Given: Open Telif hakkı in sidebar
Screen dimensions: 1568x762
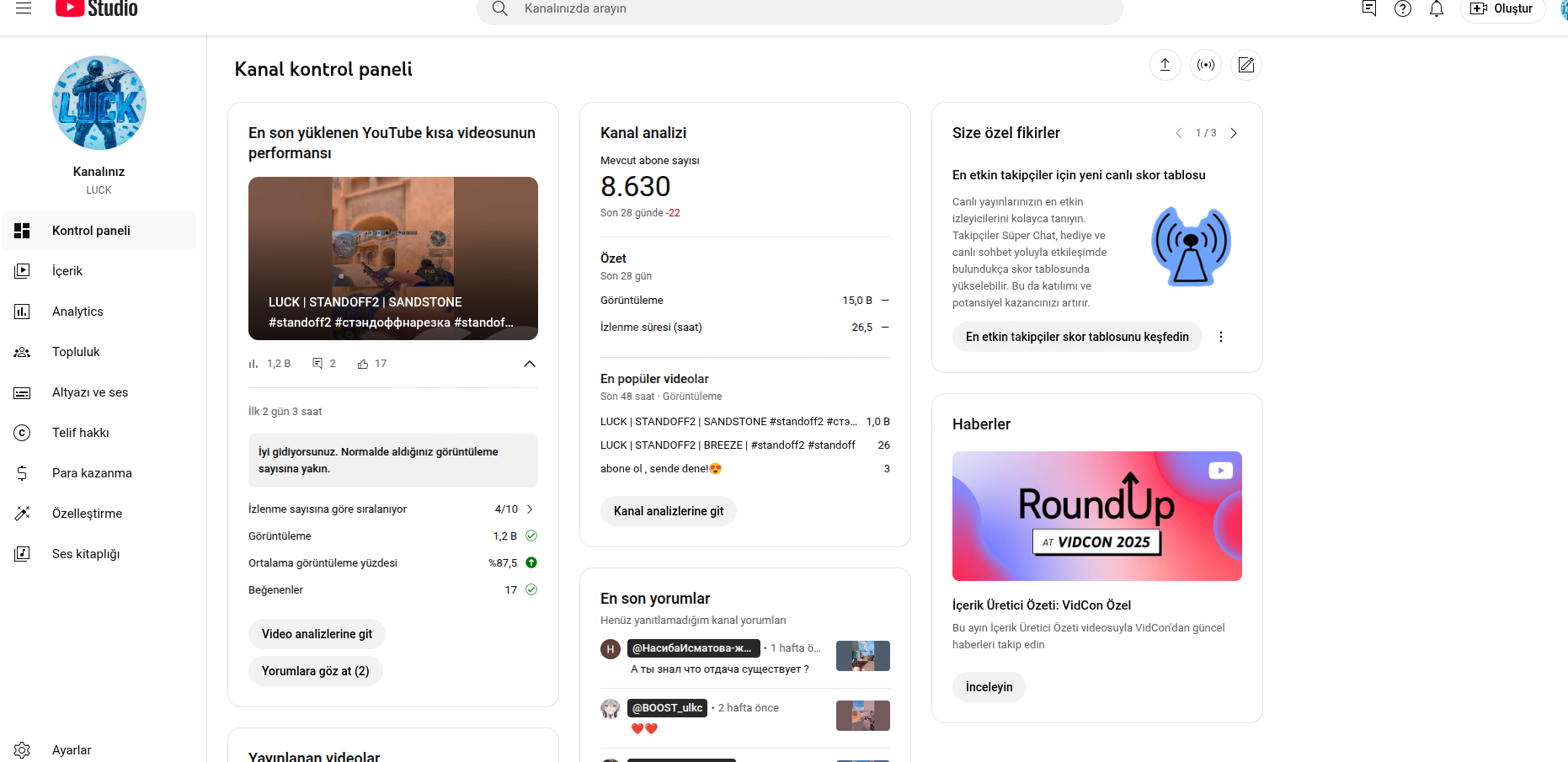Looking at the screenshot, I should tap(99, 433).
